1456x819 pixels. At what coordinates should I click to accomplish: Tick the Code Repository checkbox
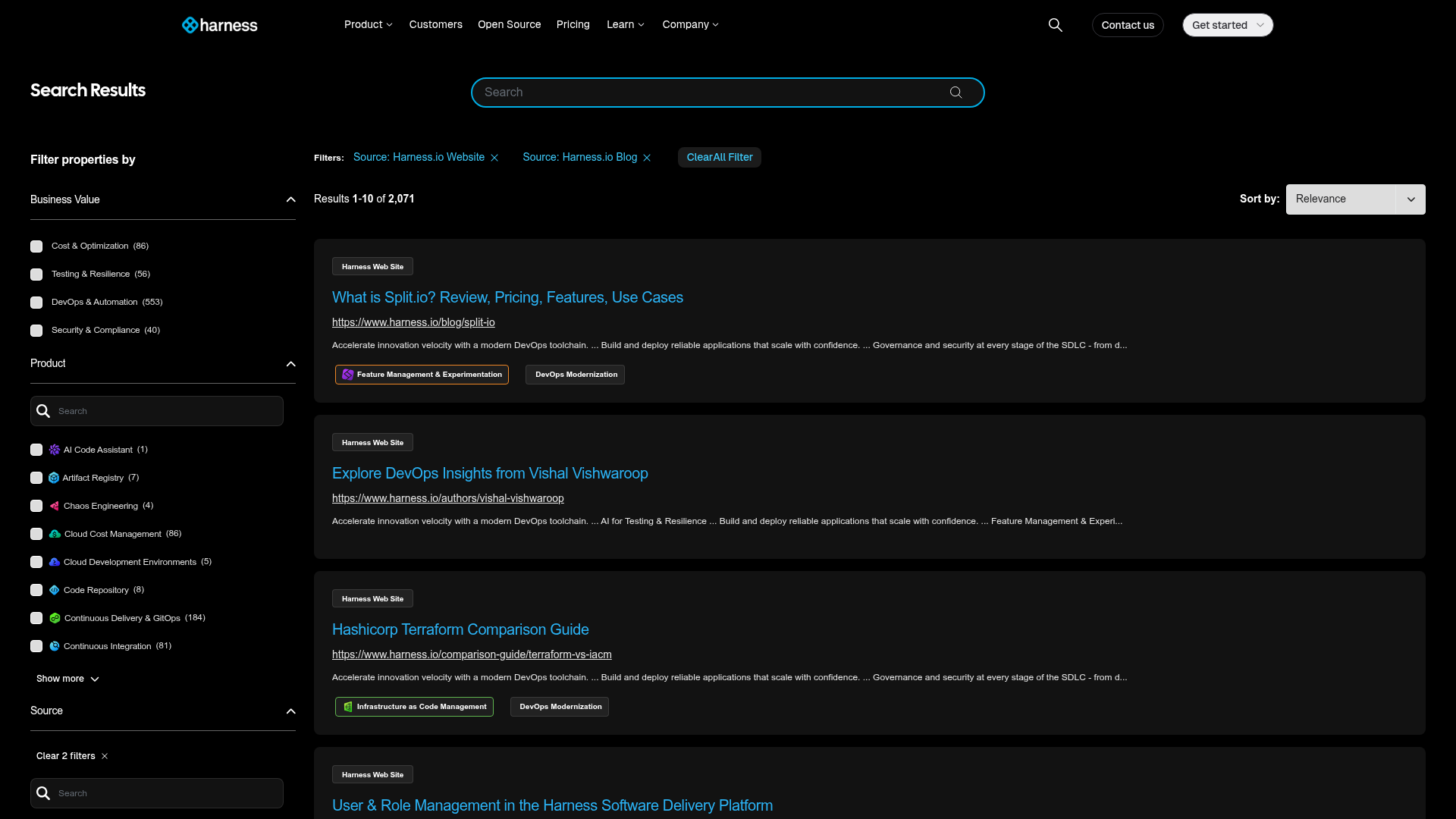(36, 590)
